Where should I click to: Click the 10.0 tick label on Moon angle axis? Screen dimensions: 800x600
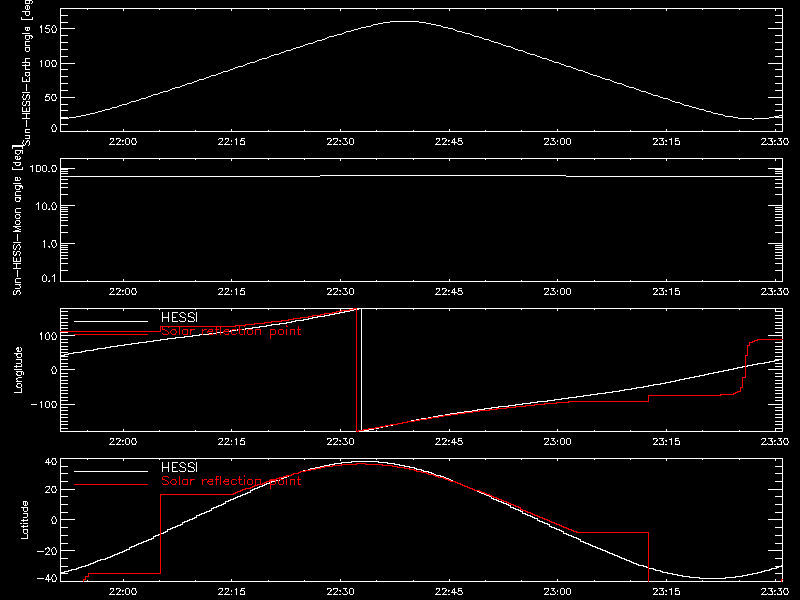pyautogui.click(x=46, y=206)
